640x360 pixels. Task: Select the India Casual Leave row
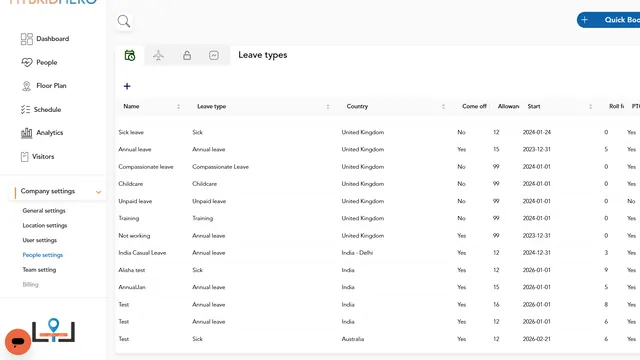[142, 253]
